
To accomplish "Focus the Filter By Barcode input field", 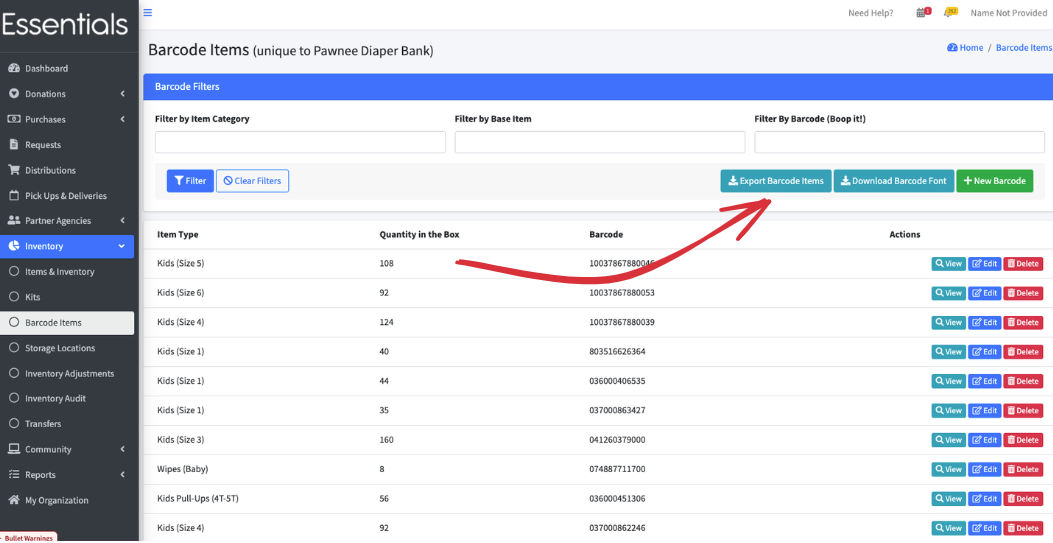I will tap(899, 142).
